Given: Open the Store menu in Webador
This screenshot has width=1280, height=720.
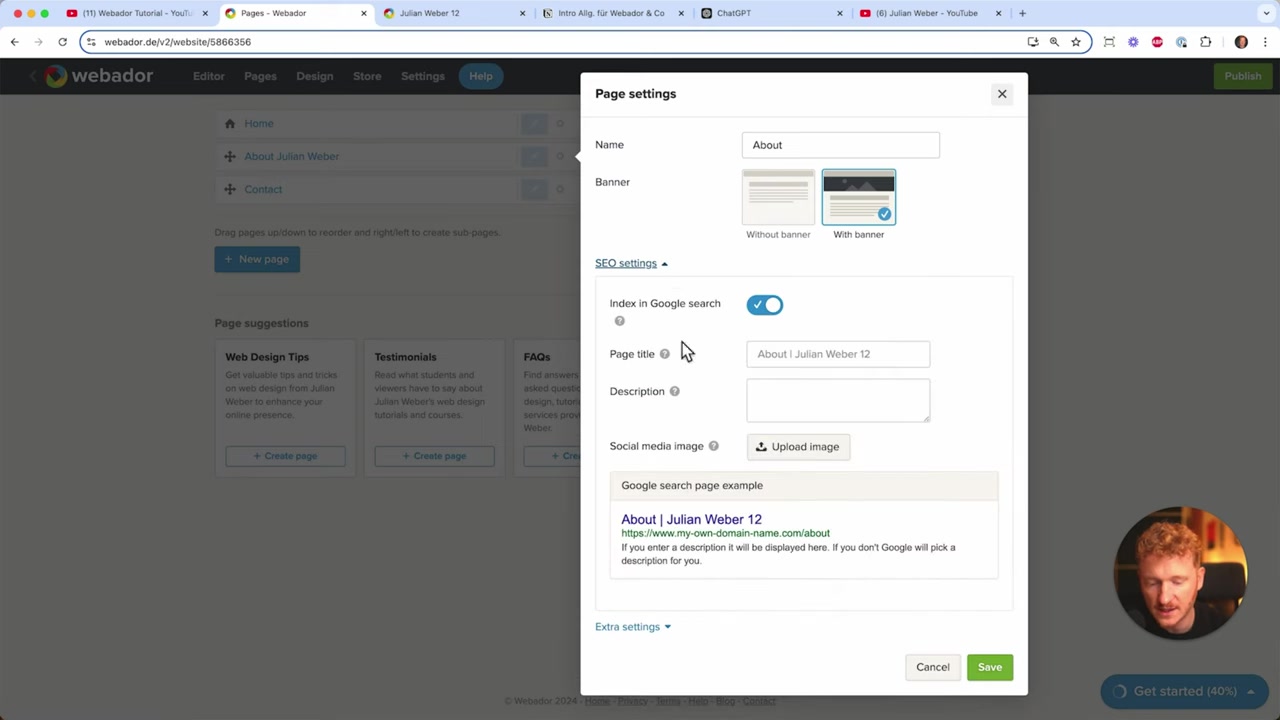Looking at the screenshot, I should pos(367,76).
